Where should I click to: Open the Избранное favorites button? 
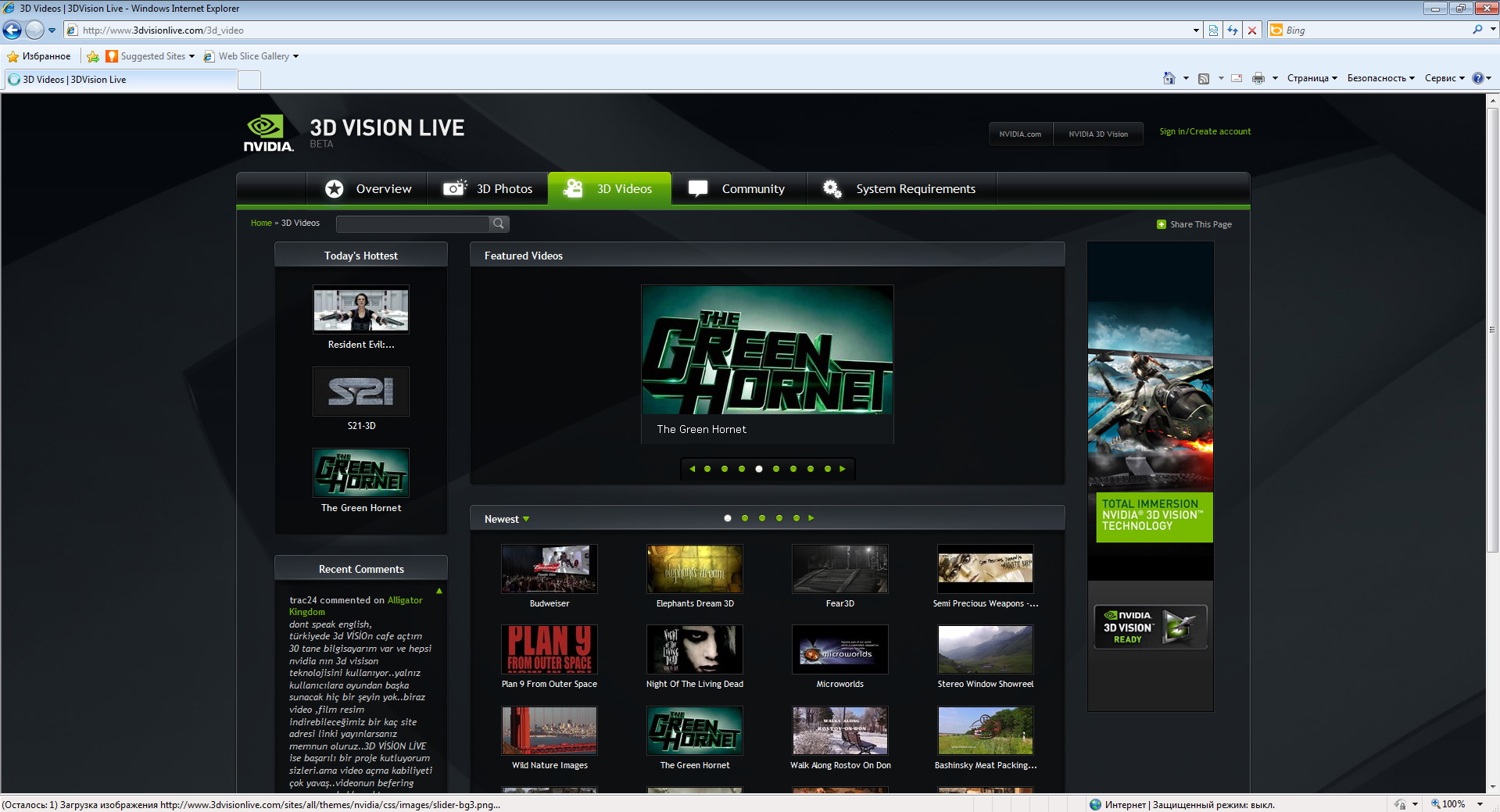coord(38,56)
